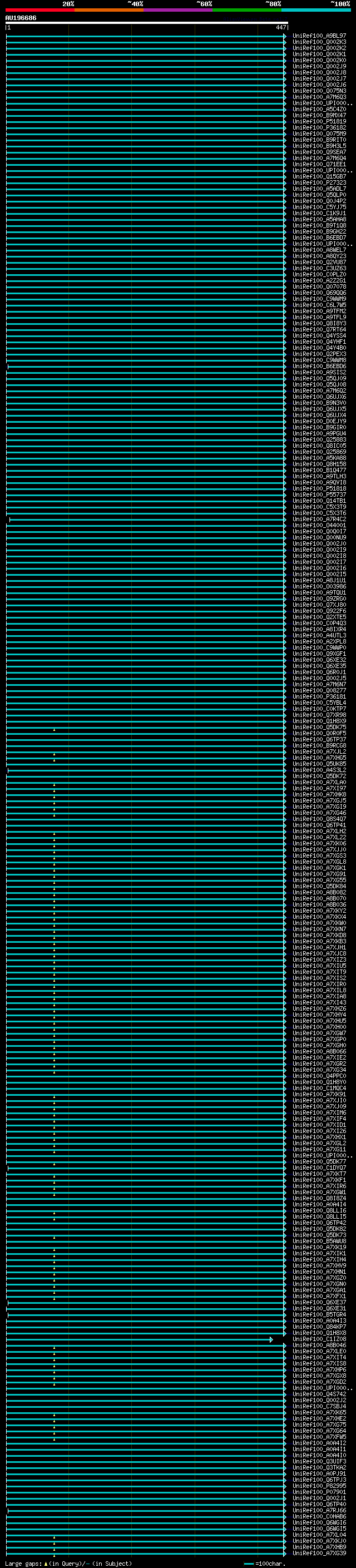The image size is (356, 1568).
Task: Select the purple ~60% identity legend segment
Action: (177, 10)
